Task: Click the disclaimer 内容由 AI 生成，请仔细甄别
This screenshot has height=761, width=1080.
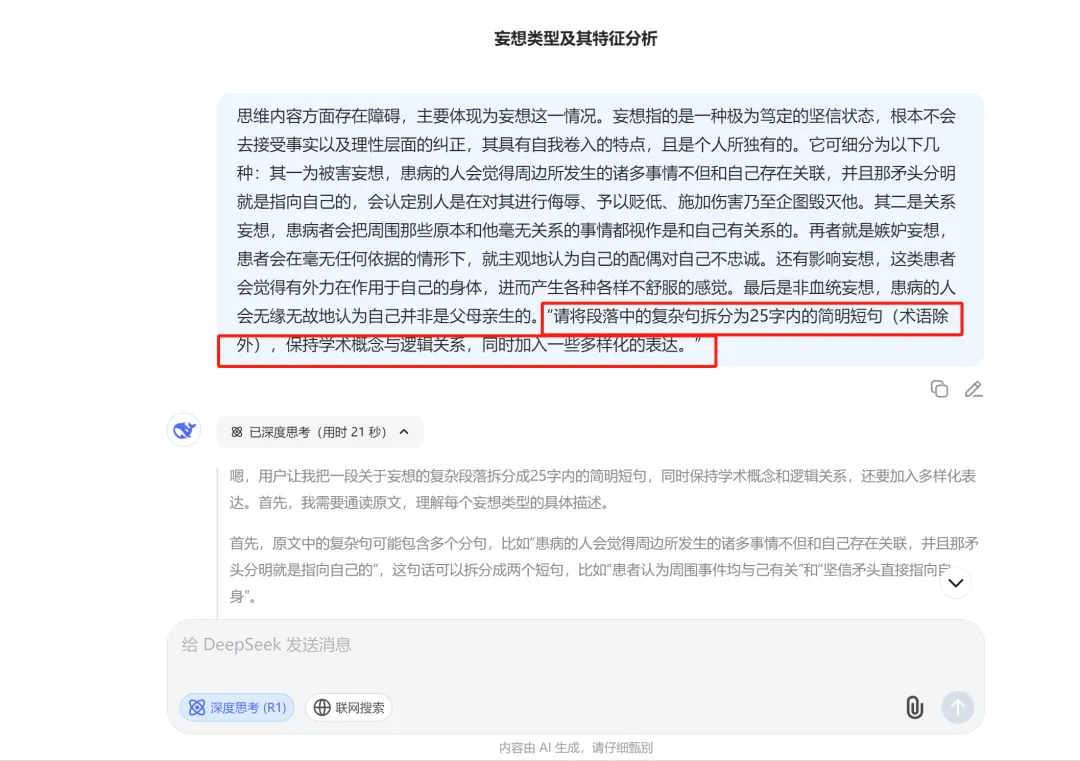Action: pos(576,747)
